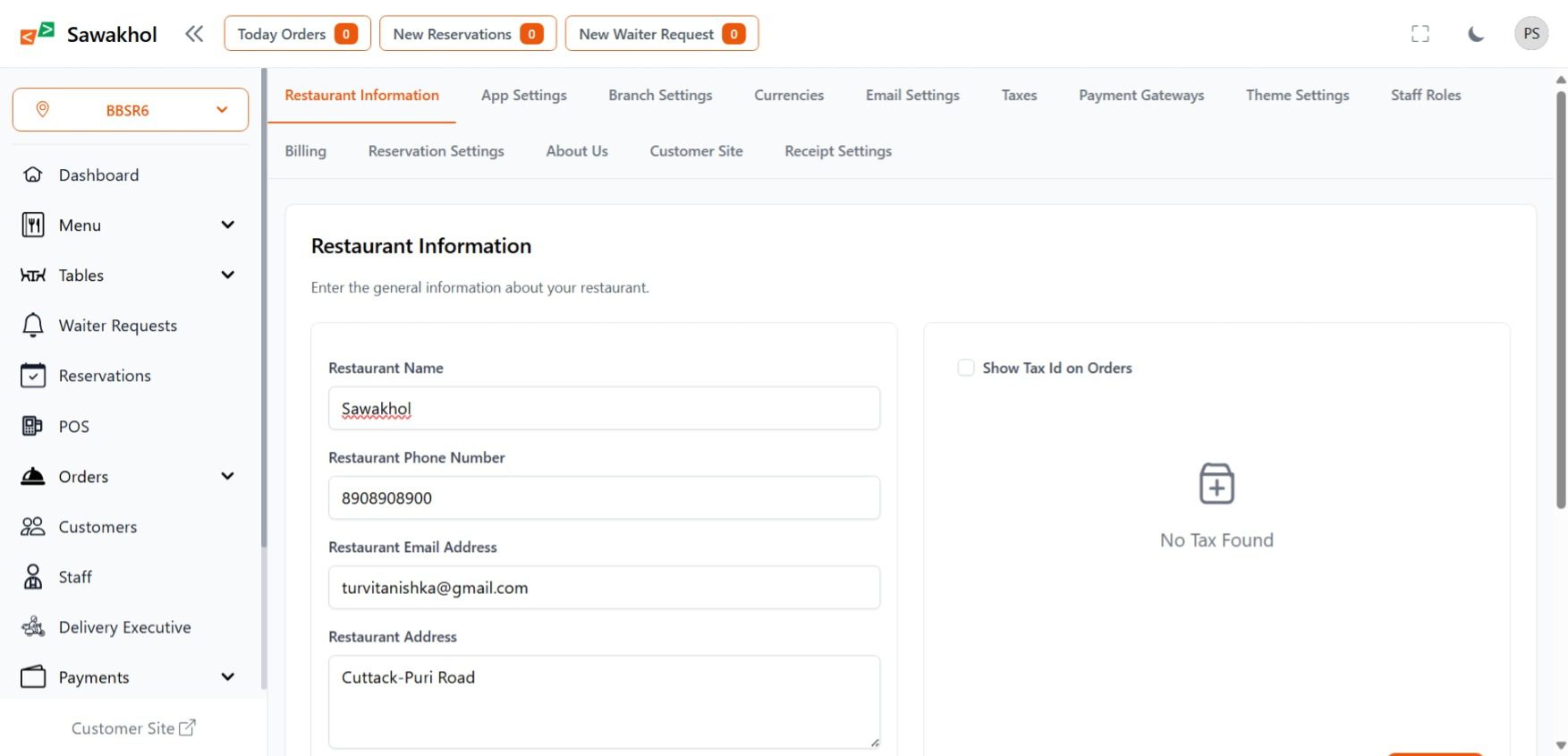Switch to dark mode moon icon

click(1476, 34)
